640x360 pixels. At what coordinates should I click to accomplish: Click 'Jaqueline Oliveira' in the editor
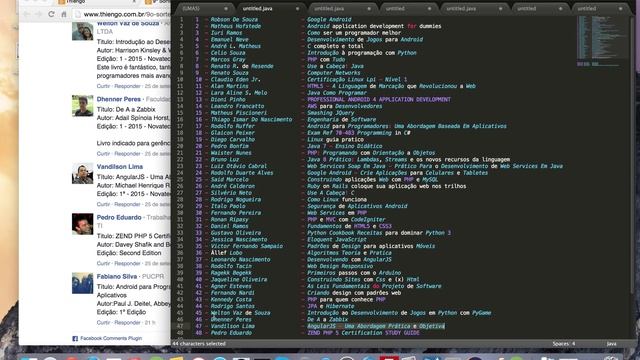coord(239,280)
